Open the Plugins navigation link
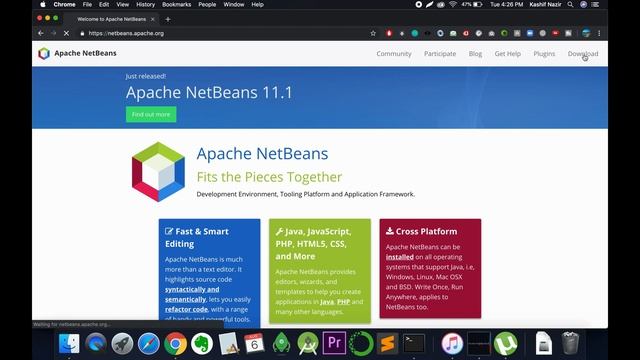 tap(544, 53)
